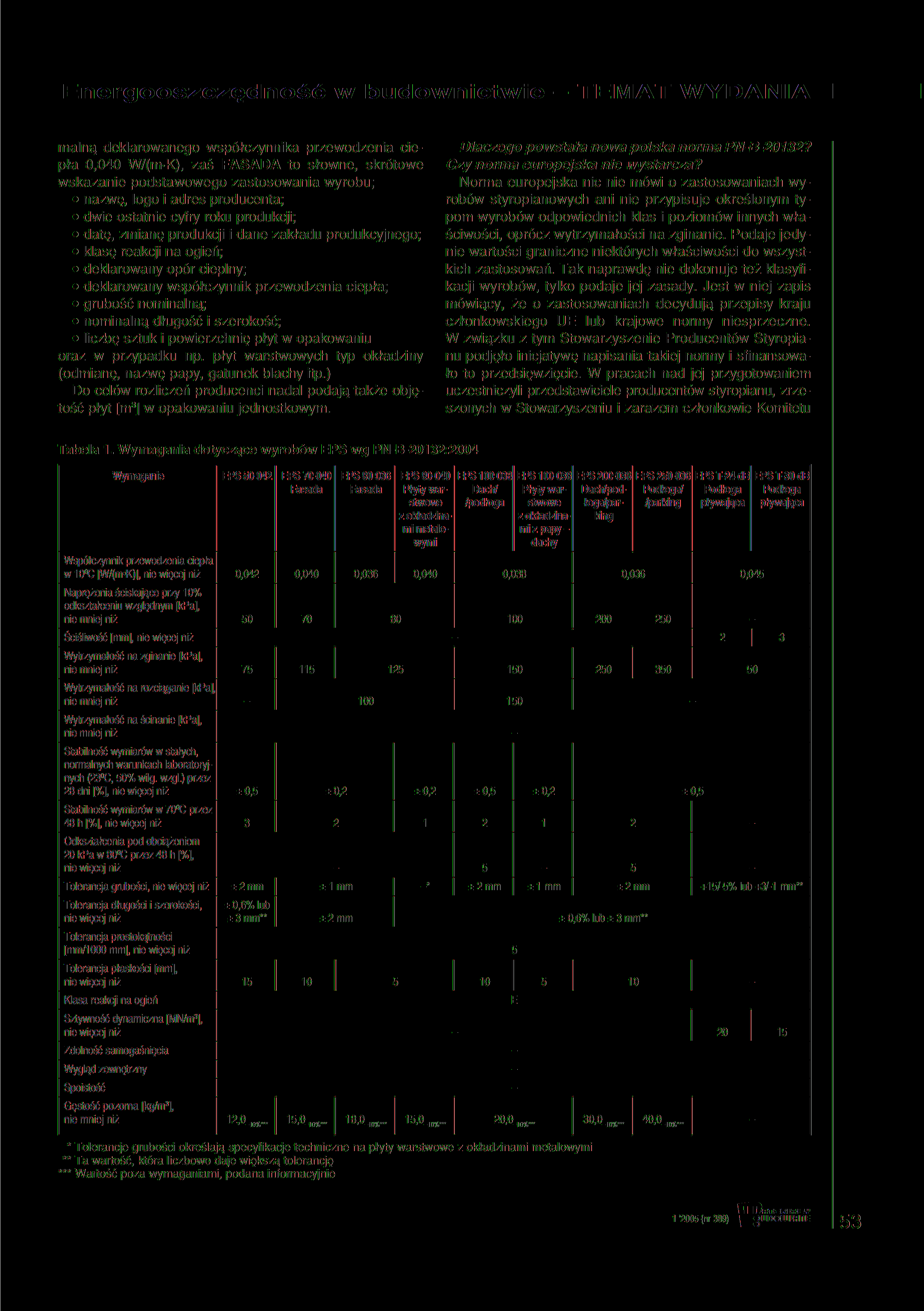Select the density value '18,0'
The height and width of the screenshot is (1311, 924).
coord(355,1120)
